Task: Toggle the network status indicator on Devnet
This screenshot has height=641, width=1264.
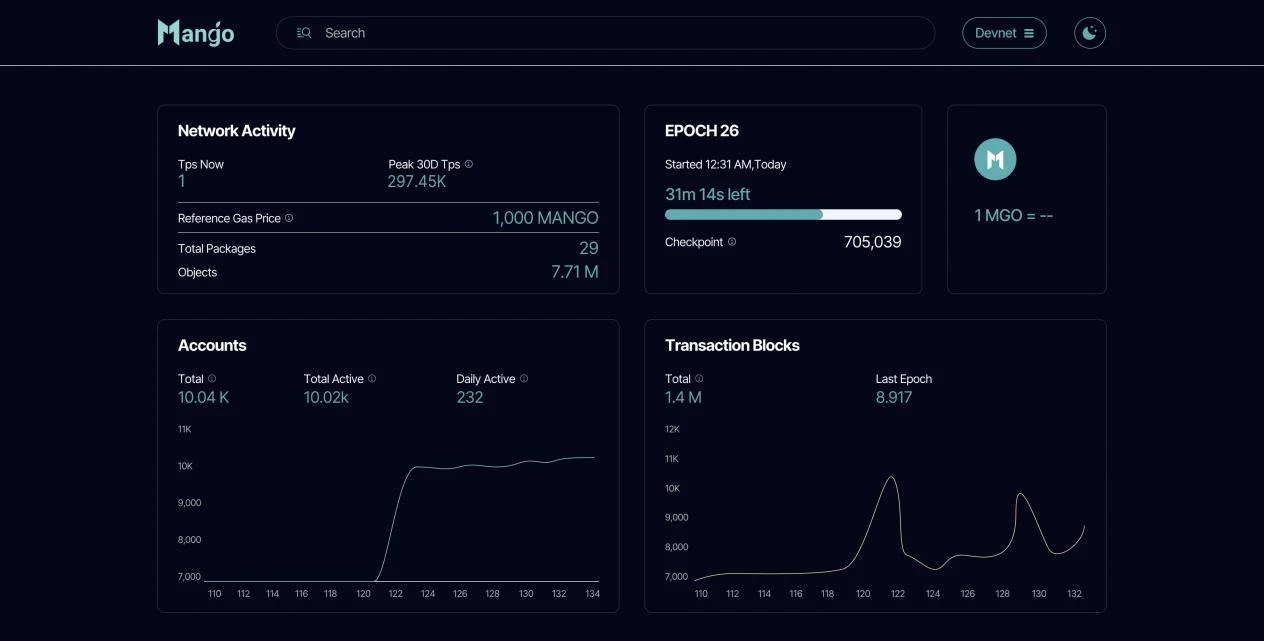Action: pyautogui.click(x=1004, y=32)
